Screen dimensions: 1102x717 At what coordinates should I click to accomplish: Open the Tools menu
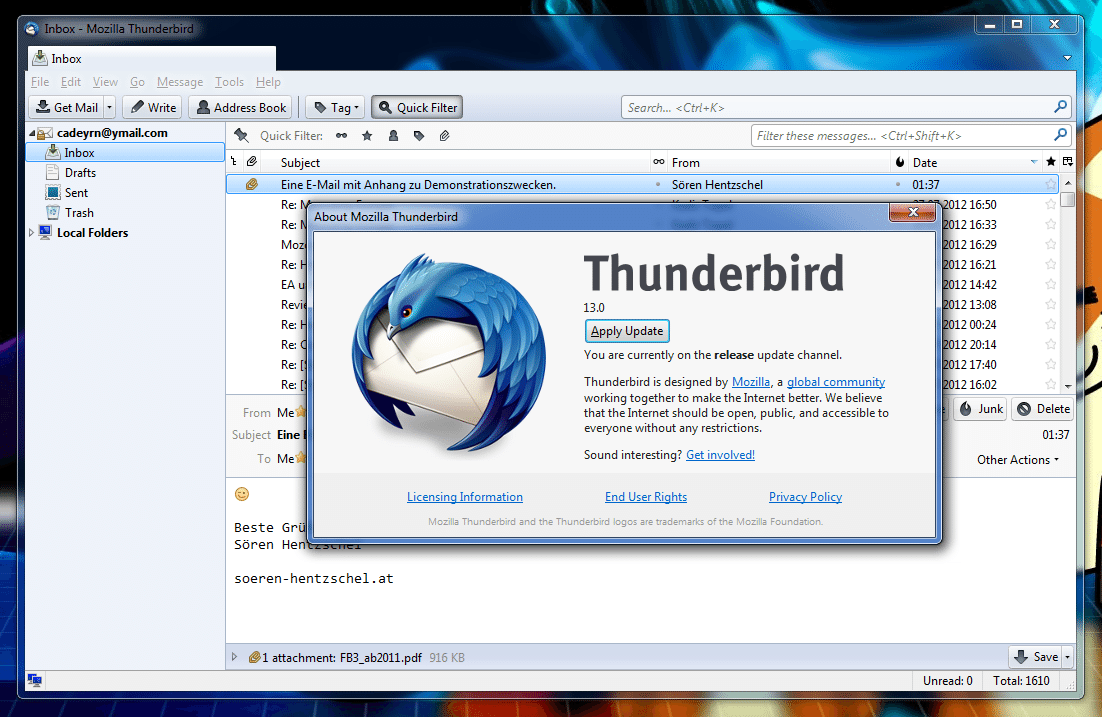click(229, 82)
